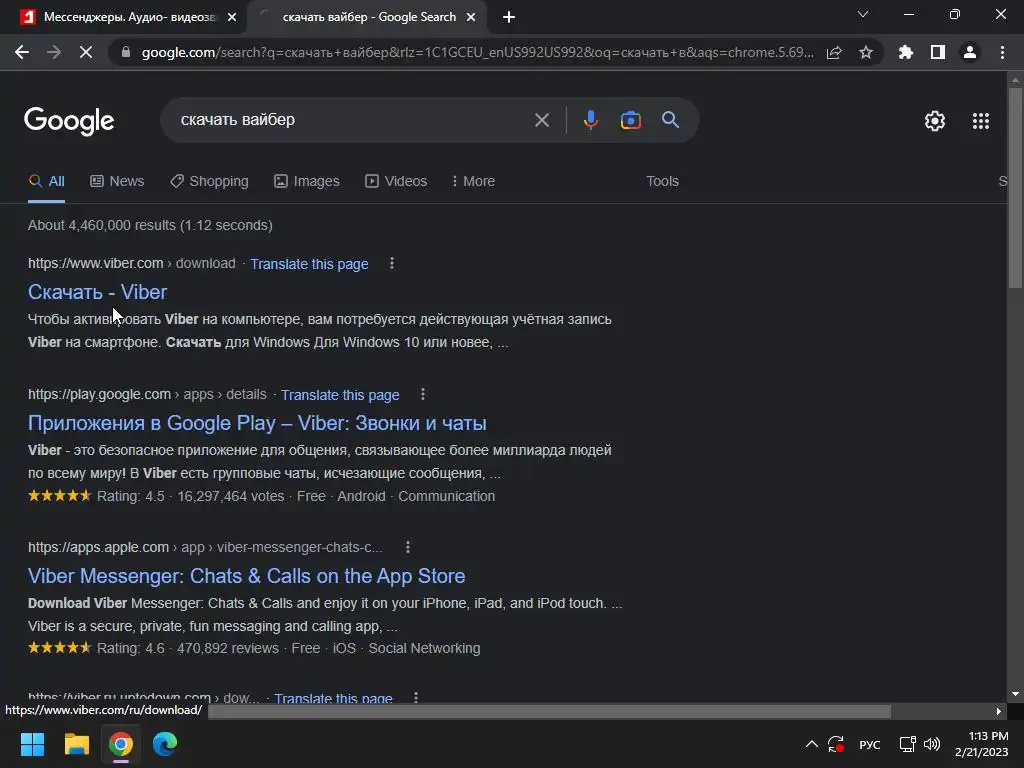Open the Windows Start menu
Viewport: 1024px width, 768px height.
32,744
